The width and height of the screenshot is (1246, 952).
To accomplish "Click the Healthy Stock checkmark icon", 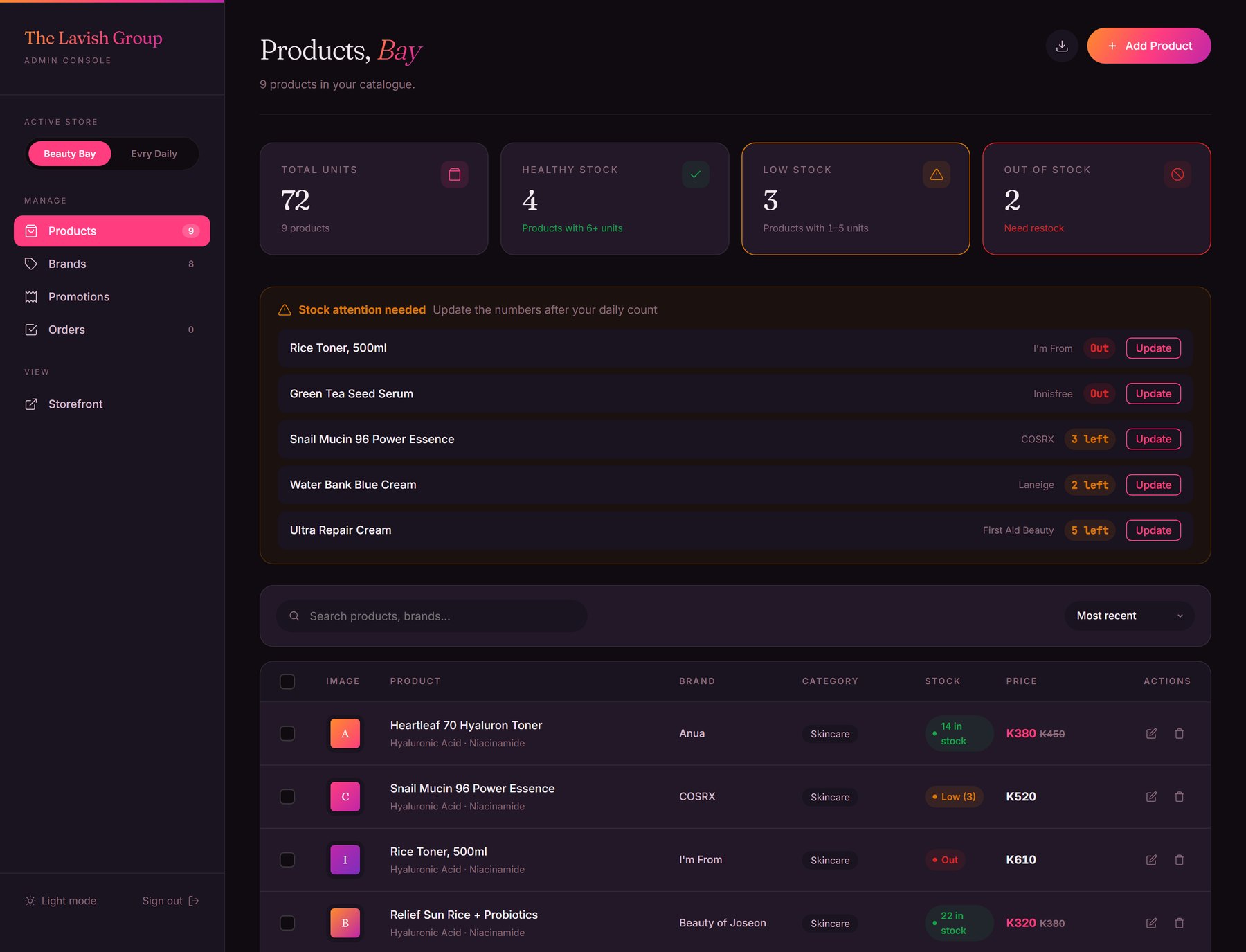I will tap(696, 174).
